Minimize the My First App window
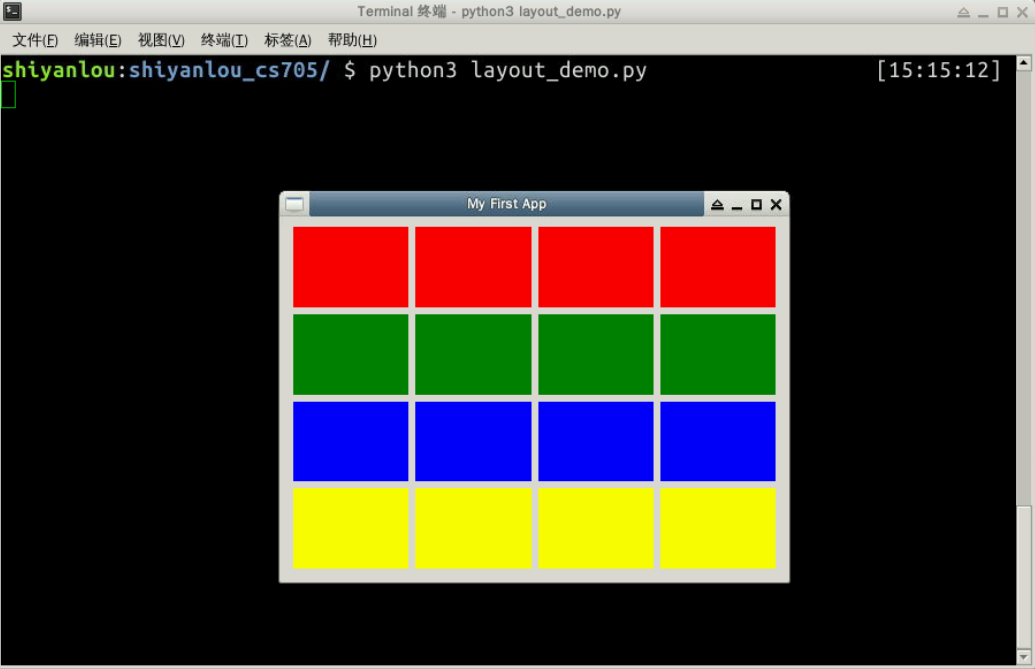The height and width of the screenshot is (669, 1035). click(737, 205)
